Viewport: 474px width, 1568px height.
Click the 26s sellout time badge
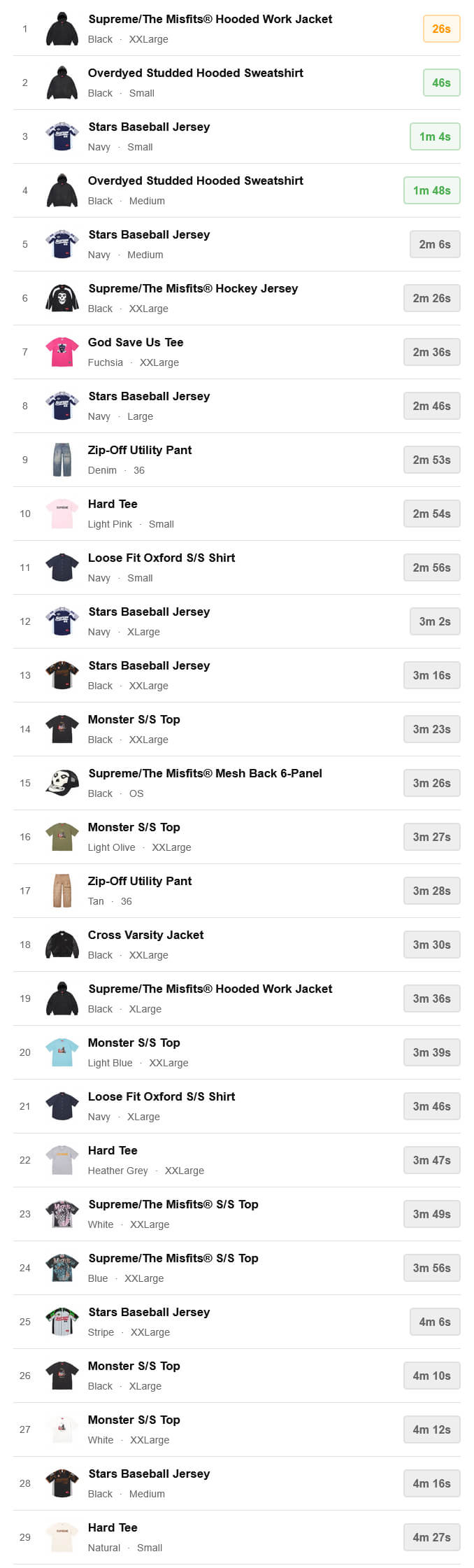pos(441,29)
